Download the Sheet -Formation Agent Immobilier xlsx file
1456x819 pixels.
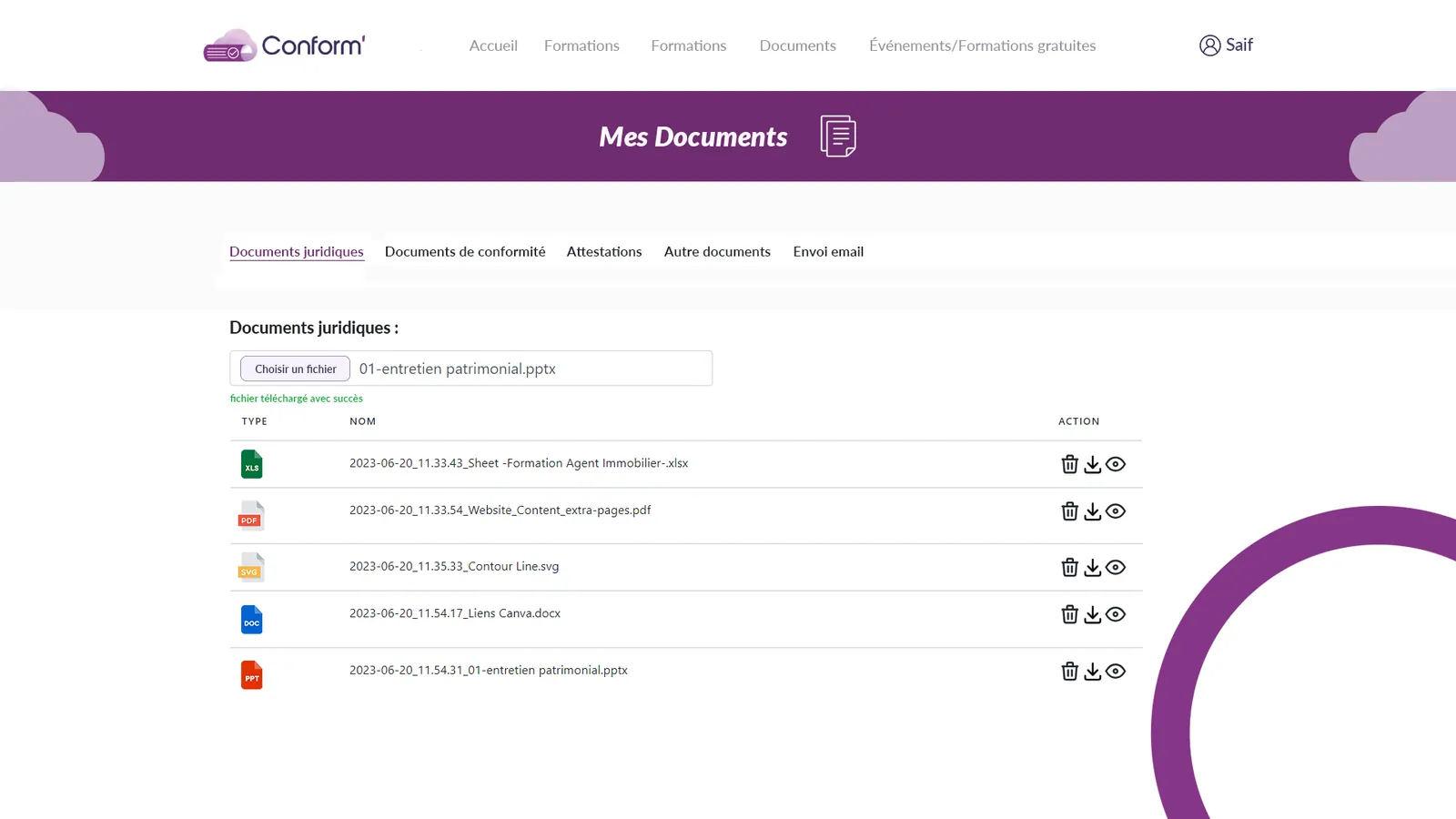pyautogui.click(x=1092, y=464)
